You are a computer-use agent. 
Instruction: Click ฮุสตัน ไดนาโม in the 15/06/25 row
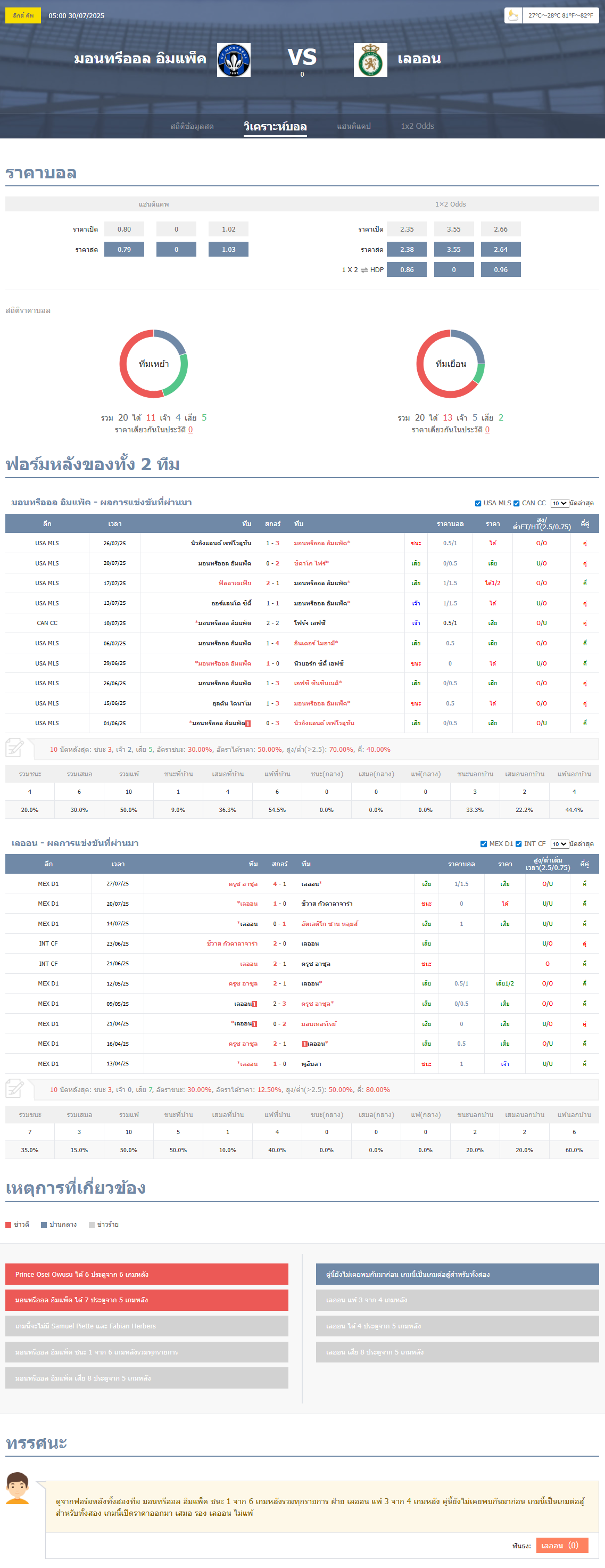(231, 704)
